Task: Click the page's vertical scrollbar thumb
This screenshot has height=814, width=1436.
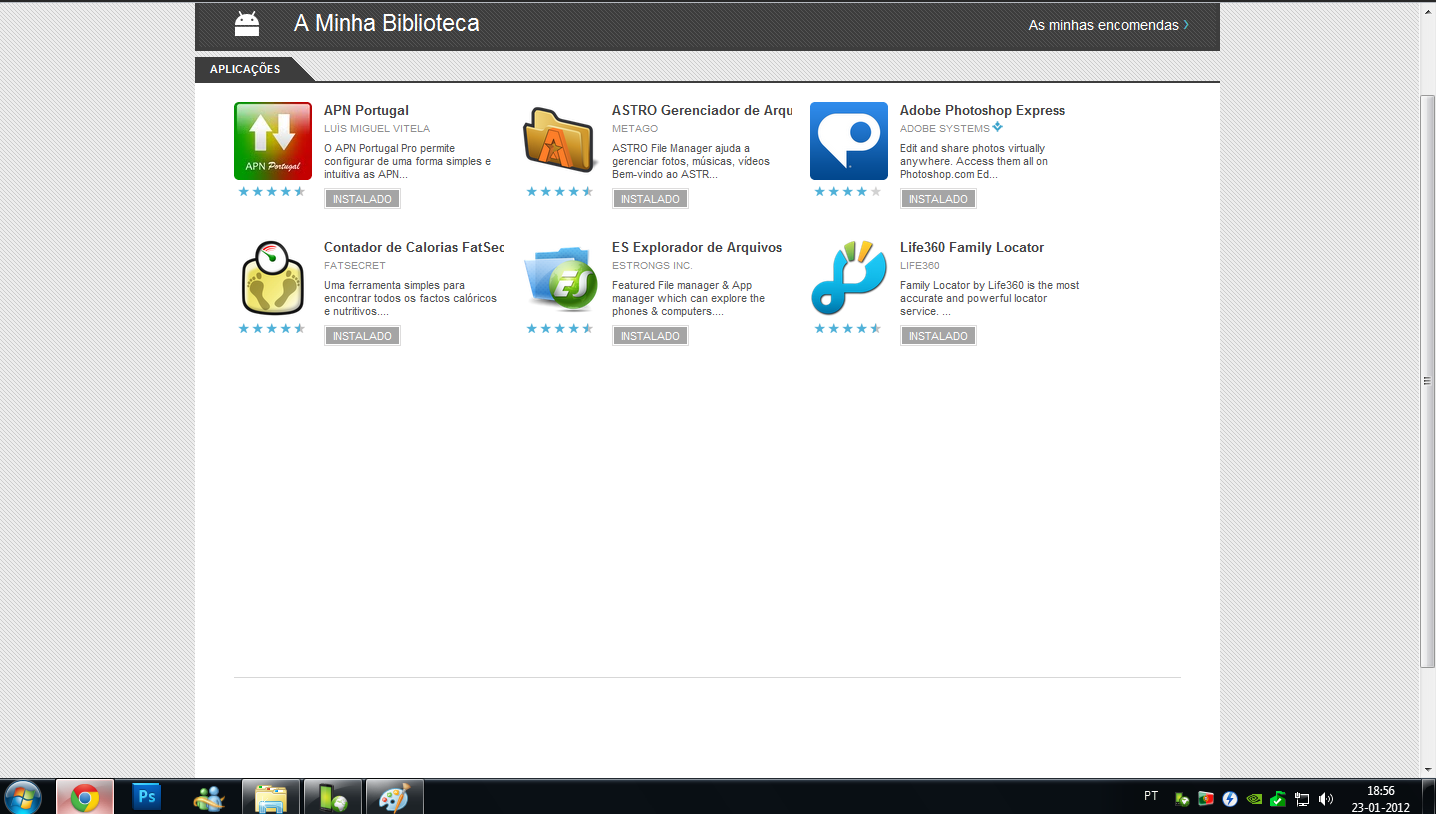Action: point(1427,380)
